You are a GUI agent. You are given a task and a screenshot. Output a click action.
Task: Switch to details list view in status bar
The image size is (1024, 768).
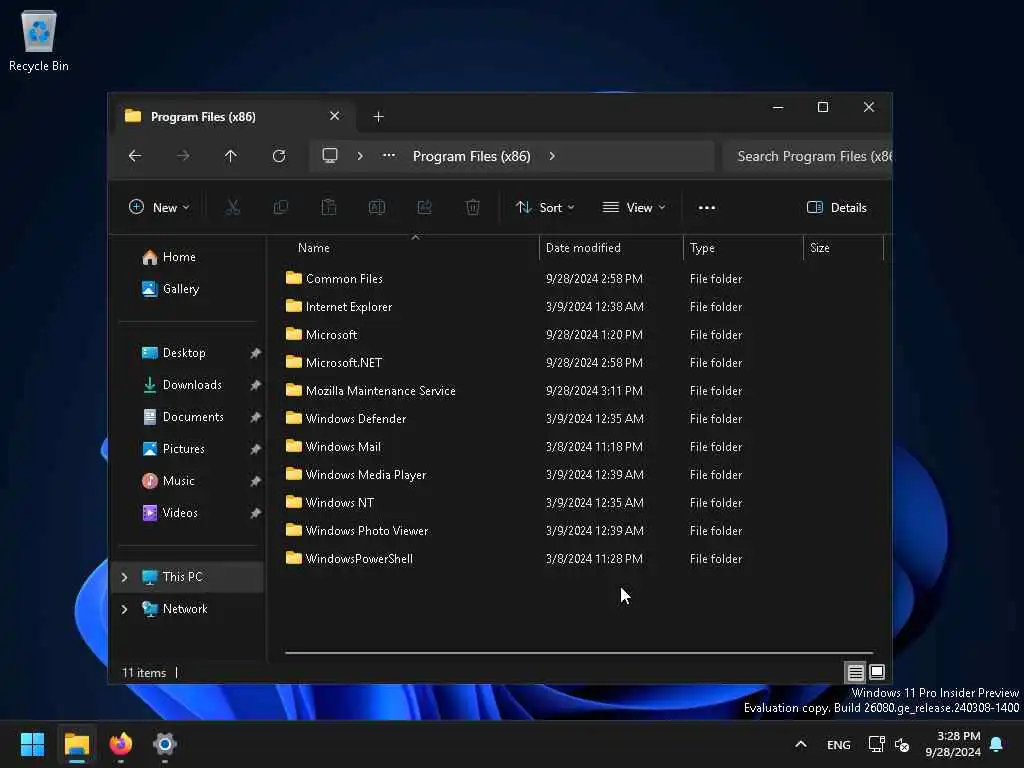pyautogui.click(x=855, y=672)
